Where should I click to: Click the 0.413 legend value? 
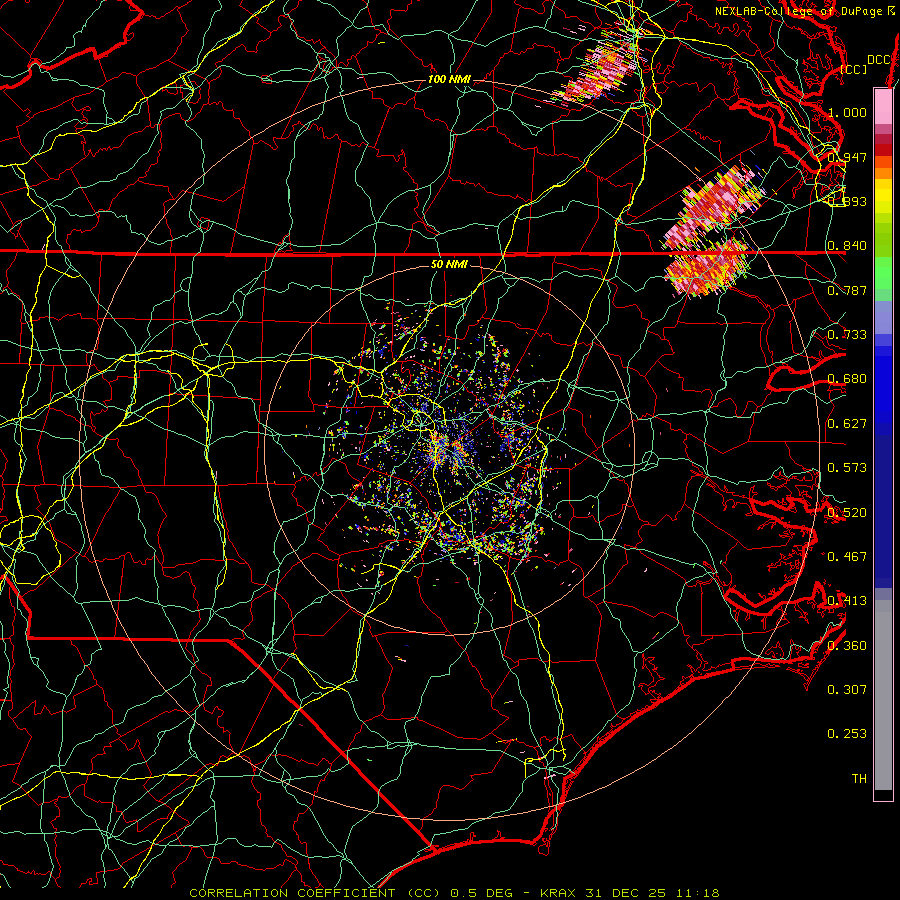pyautogui.click(x=847, y=601)
